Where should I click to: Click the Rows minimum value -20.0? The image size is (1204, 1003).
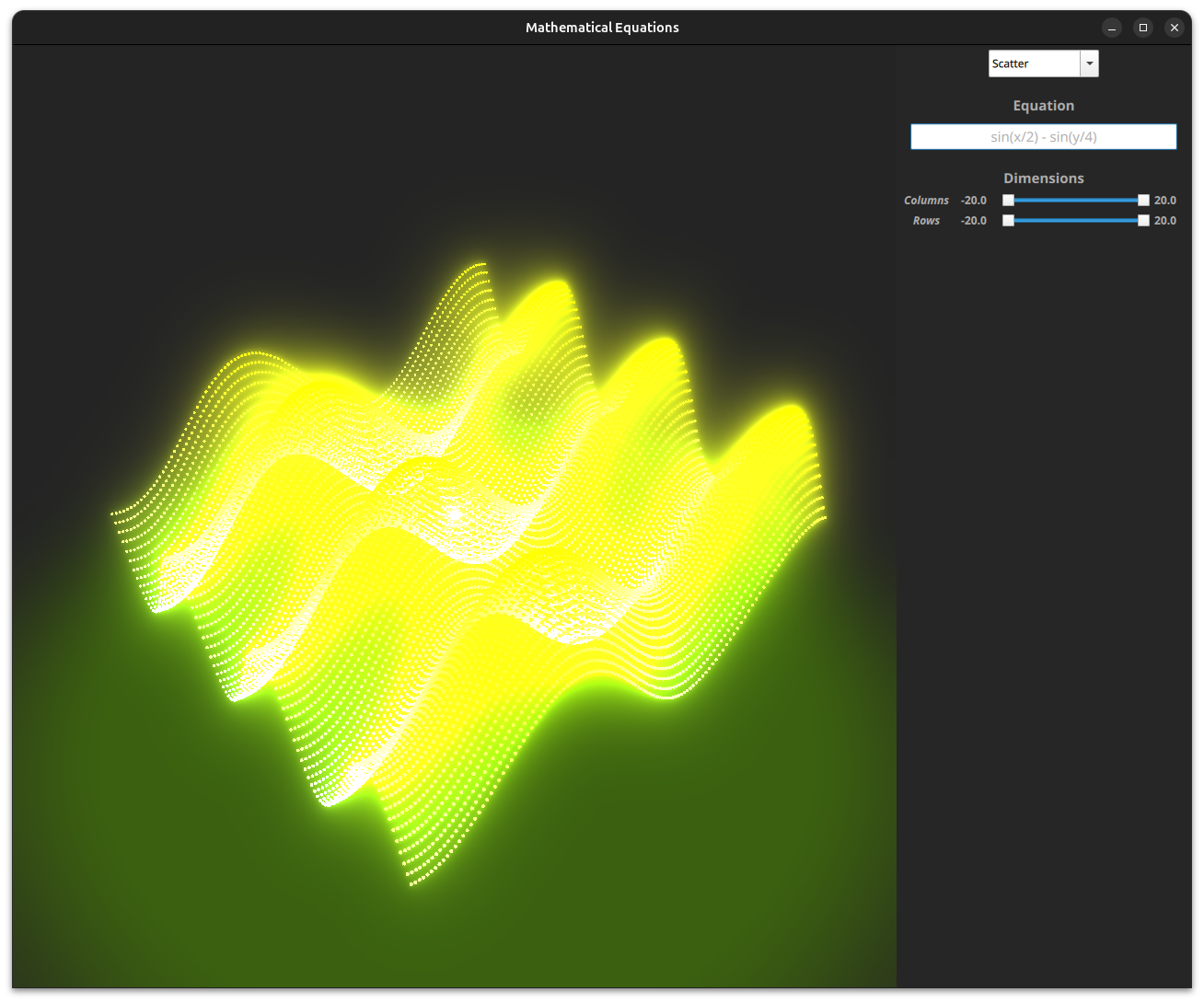(974, 221)
